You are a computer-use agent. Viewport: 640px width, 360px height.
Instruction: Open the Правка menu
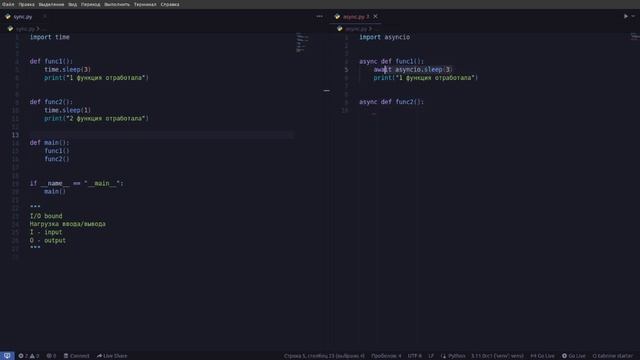pos(26,4)
